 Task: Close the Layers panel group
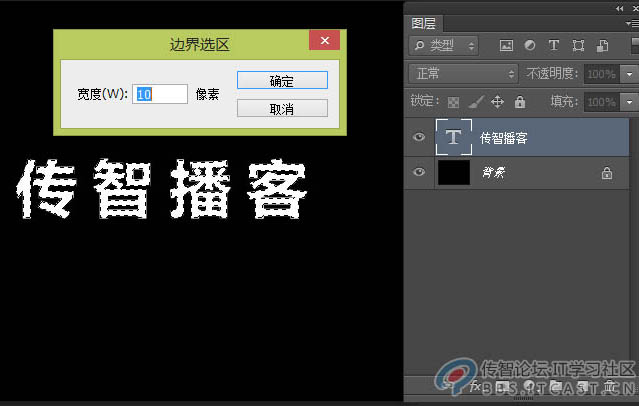(635, 8)
